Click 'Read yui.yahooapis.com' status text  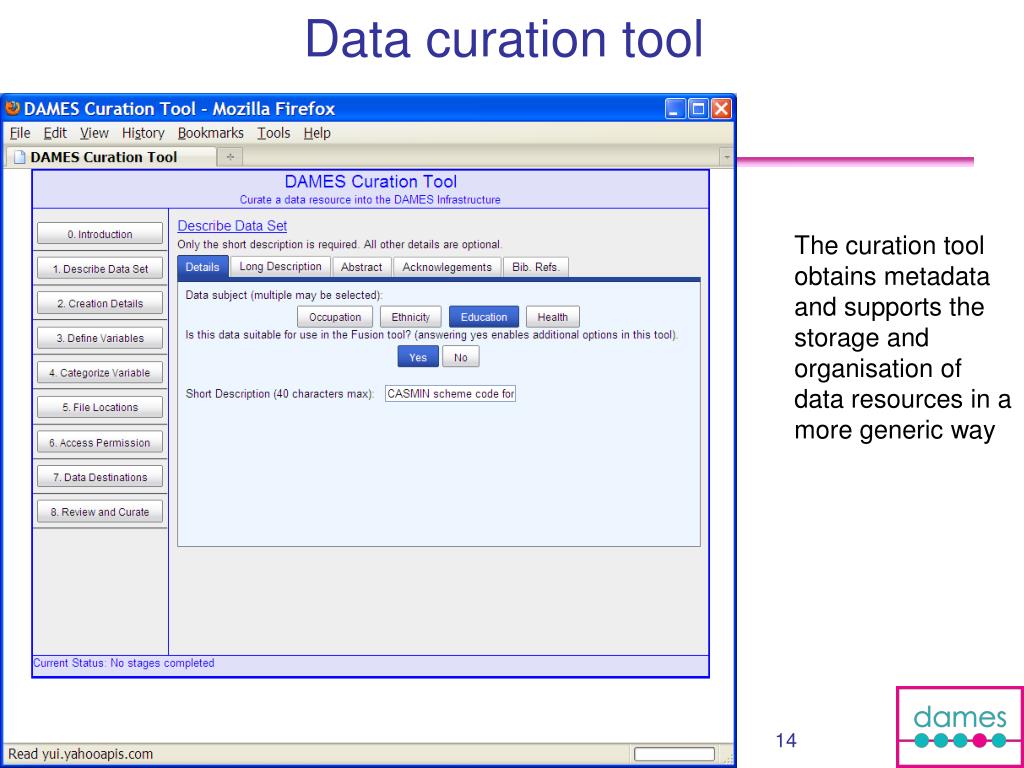point(80,754)
